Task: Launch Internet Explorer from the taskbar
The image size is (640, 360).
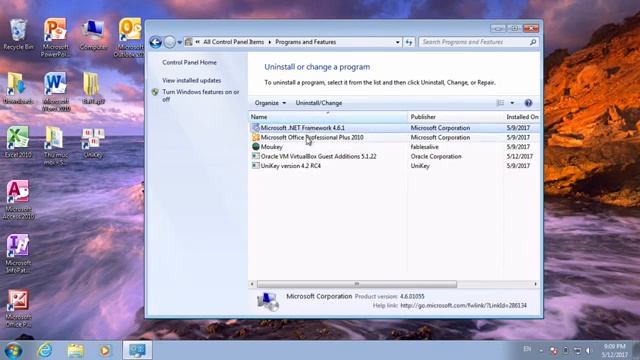Action: (44, 351)
